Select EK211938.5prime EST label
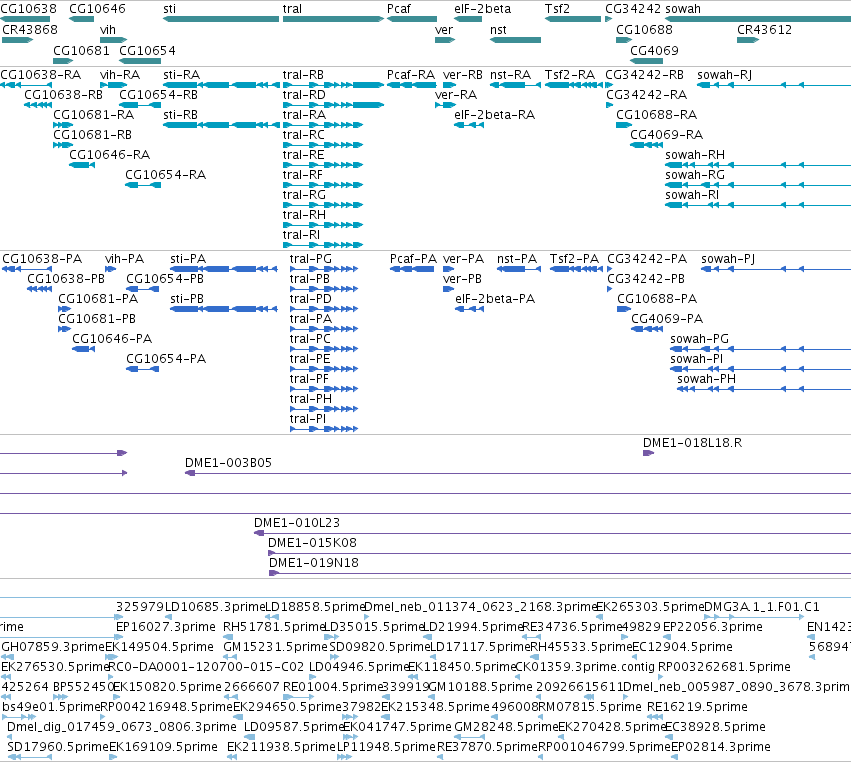 point(281,747)
